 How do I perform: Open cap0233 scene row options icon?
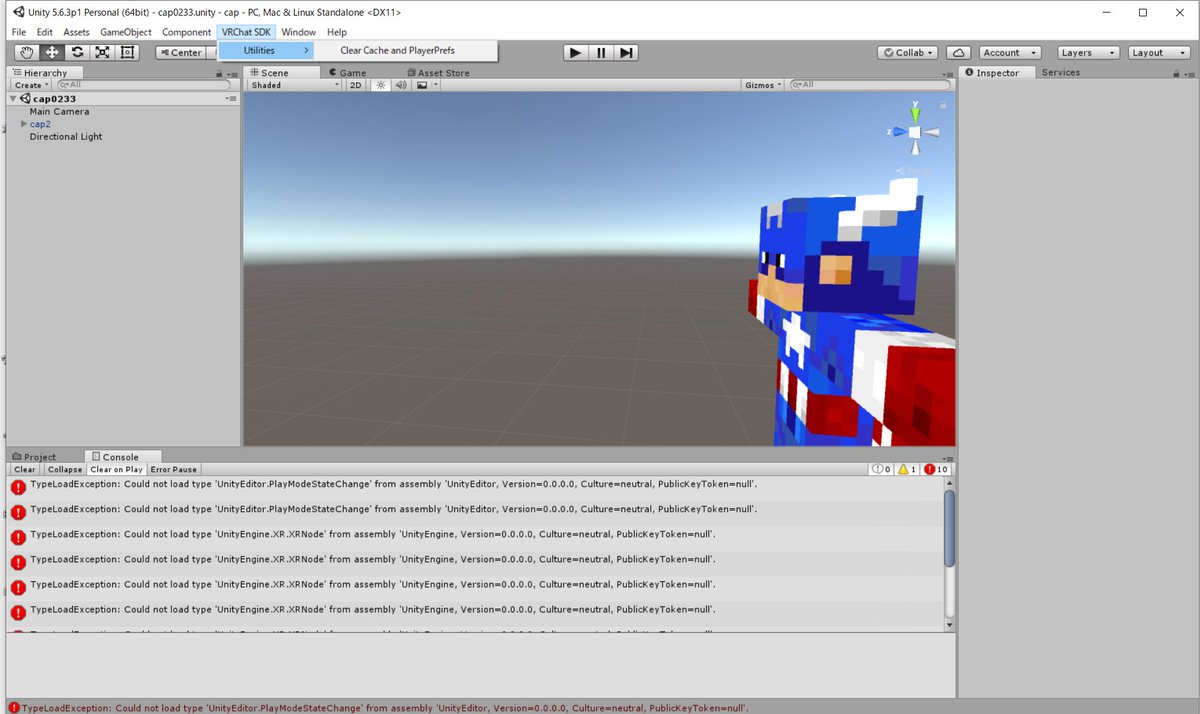click(x=230, y=99)
